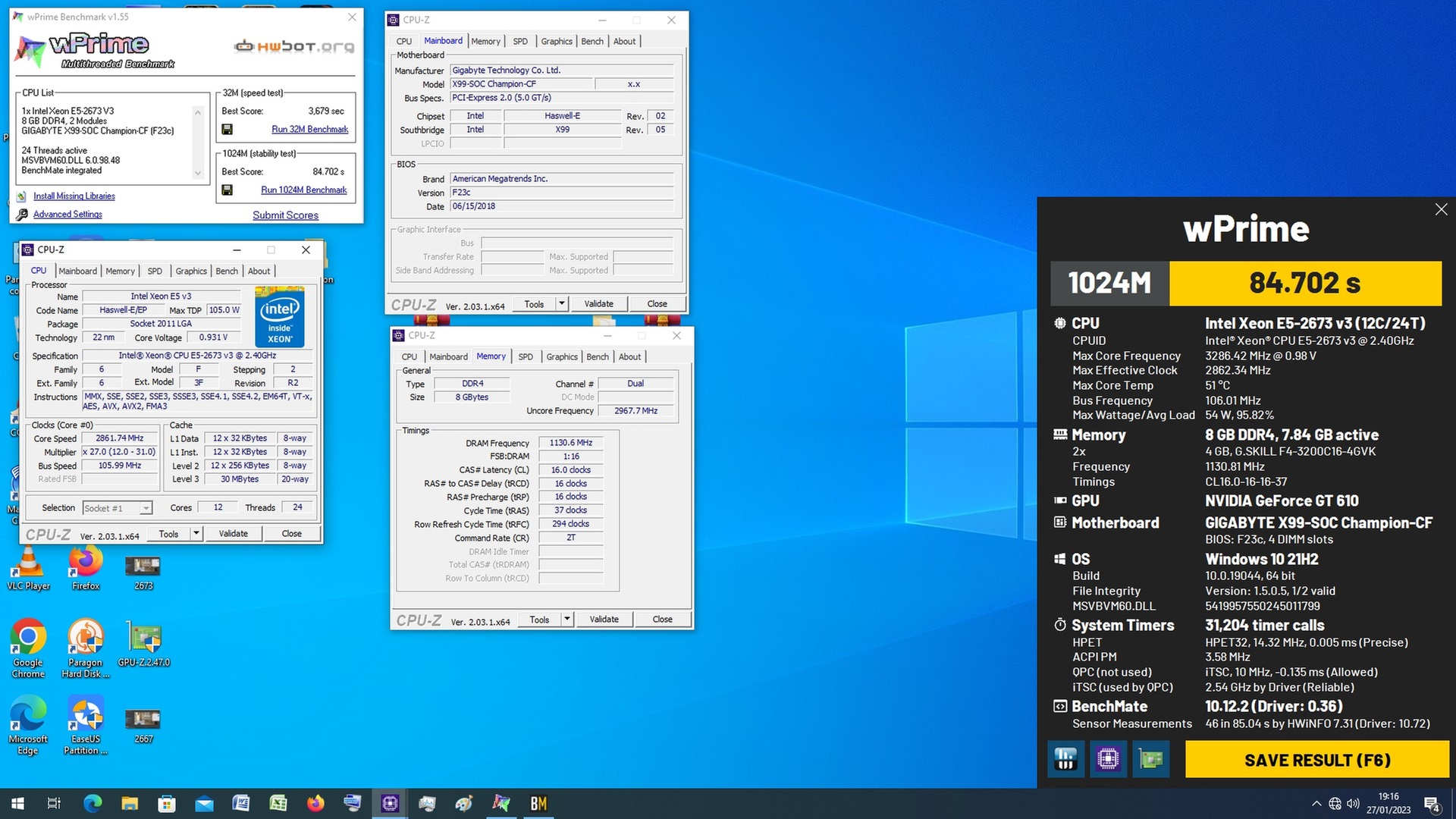Open the BenchMate GPU card icon
The height and width of the screenshot is (819, 1456).
click(x=1150, y=759)
